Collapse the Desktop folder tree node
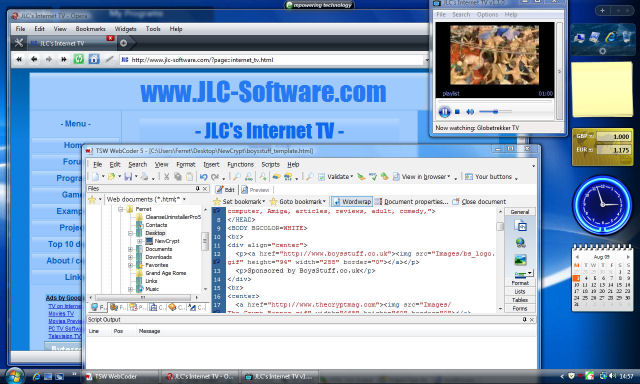The height and width of the screenshot is (384, 640). [x=131, y=233]
